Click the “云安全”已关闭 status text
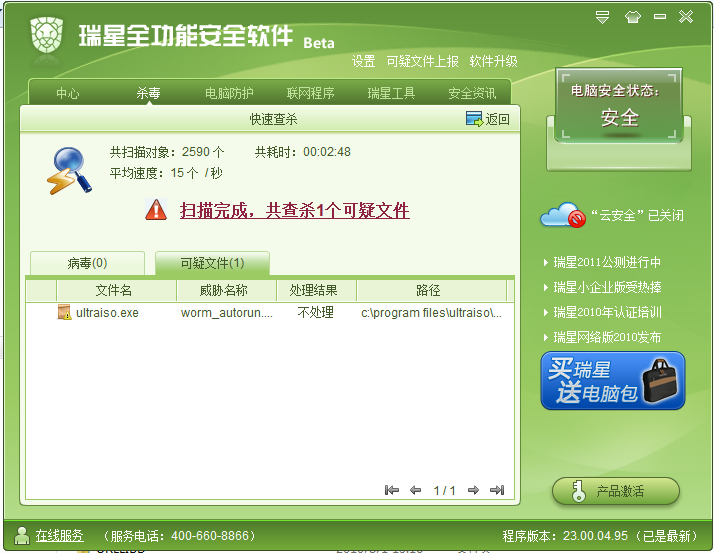 pos(638,215)
